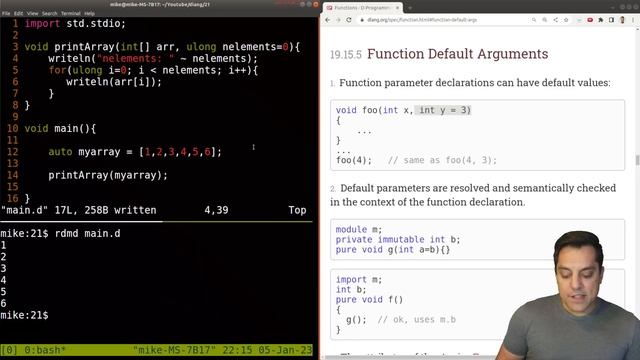Click the browser page vertical scrollbar

(637, 159)
